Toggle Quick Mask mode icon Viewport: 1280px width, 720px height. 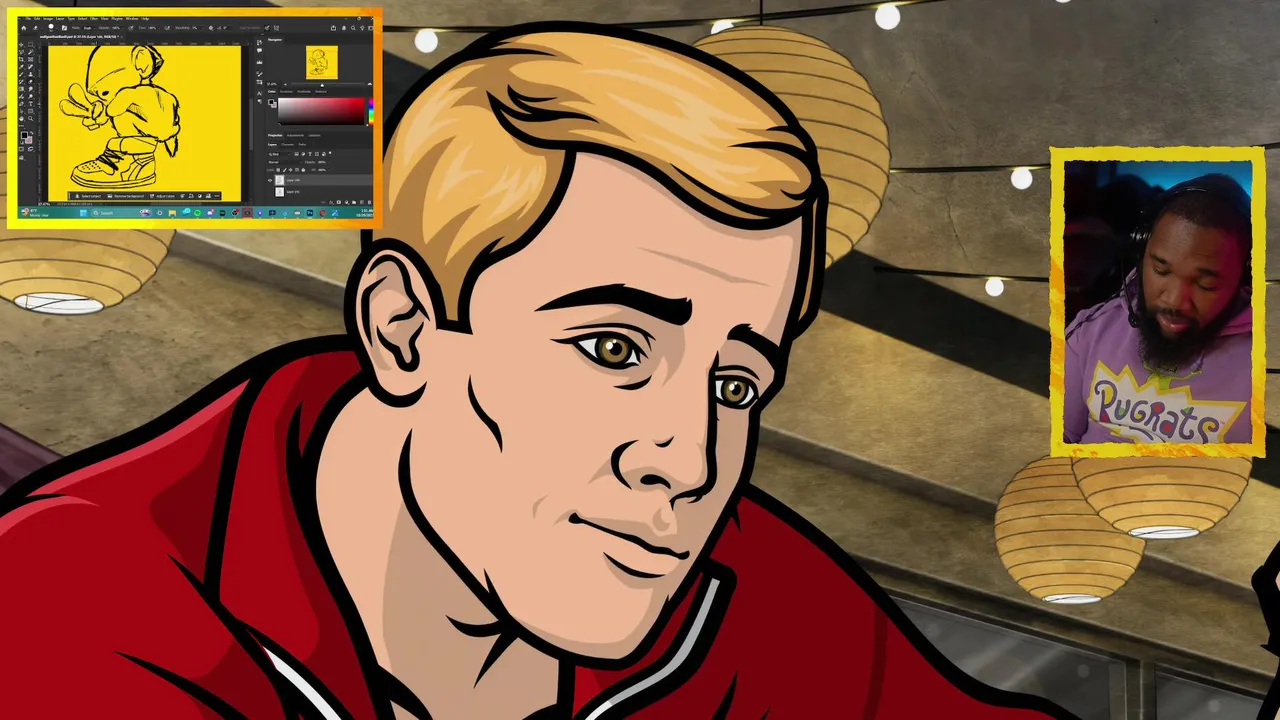(21, 149)
